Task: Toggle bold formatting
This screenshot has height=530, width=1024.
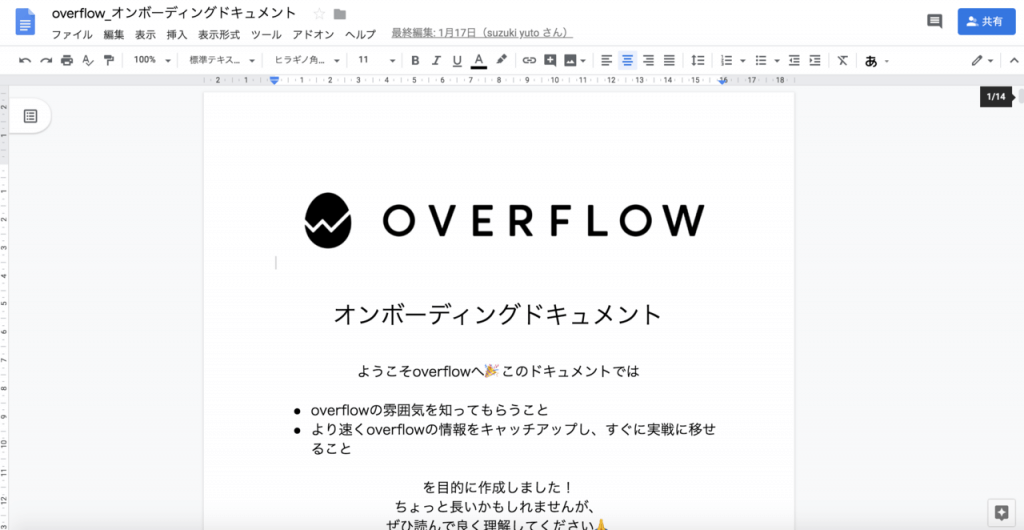Action: click(415, 61)
